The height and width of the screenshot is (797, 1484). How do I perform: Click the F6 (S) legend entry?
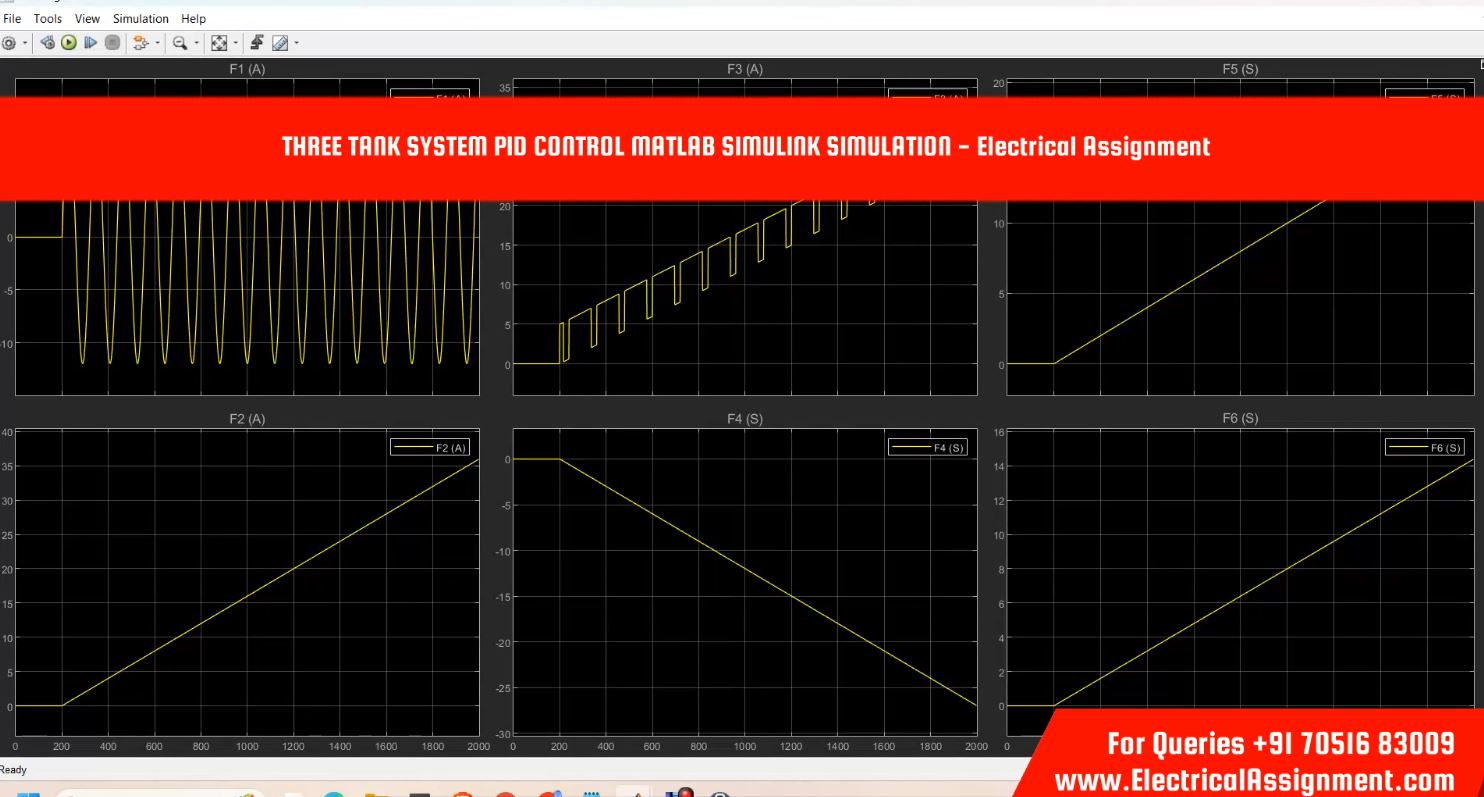coord(1425,448)
